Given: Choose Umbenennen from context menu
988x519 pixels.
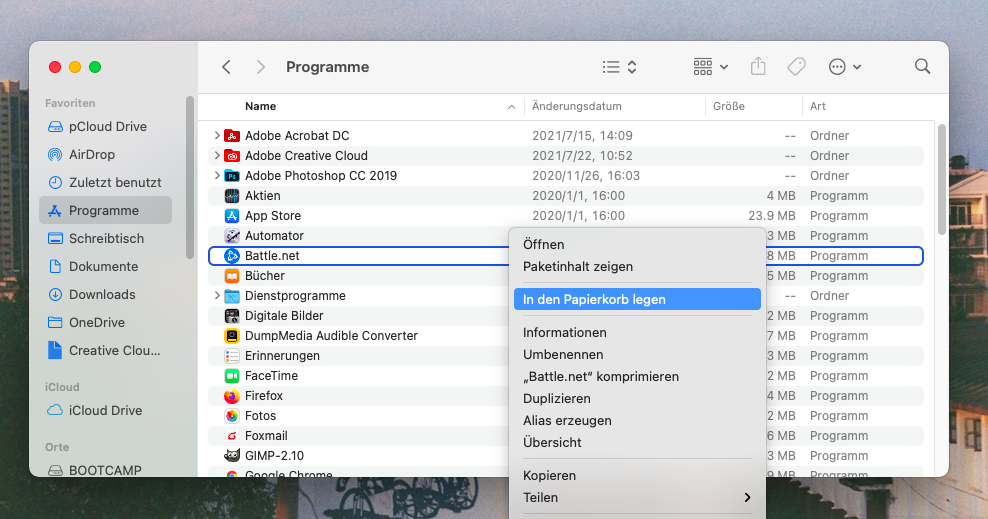Looking at the screenshot, I should tap(637, 355).
